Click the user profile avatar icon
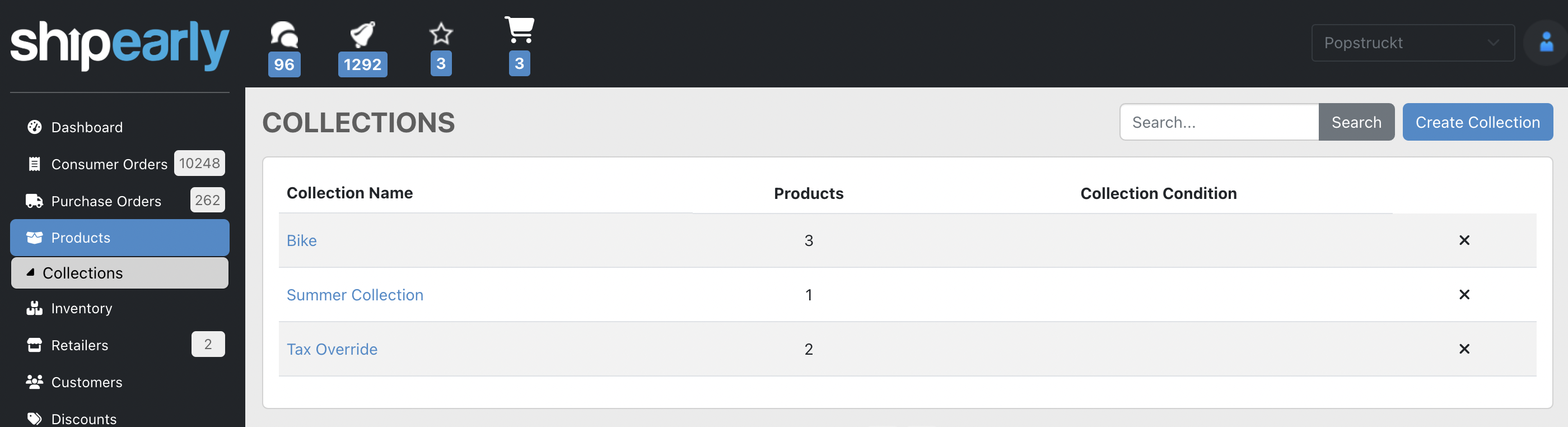This screenshot has height=427, width=1568. click(x=1546, y=43)
